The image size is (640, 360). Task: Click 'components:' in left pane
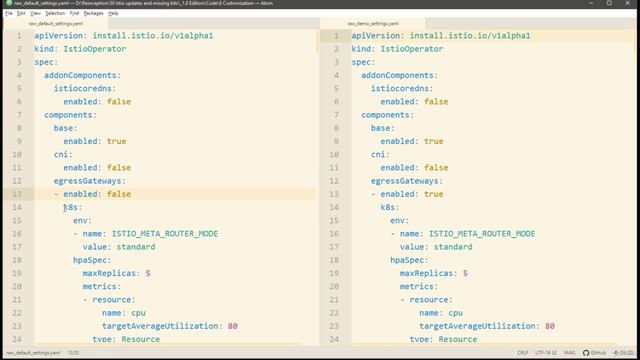71,115
